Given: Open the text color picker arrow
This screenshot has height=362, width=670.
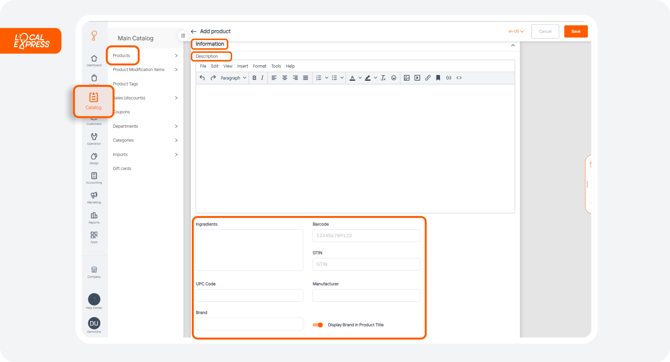Looking at the screenshot, I should 360,78.
